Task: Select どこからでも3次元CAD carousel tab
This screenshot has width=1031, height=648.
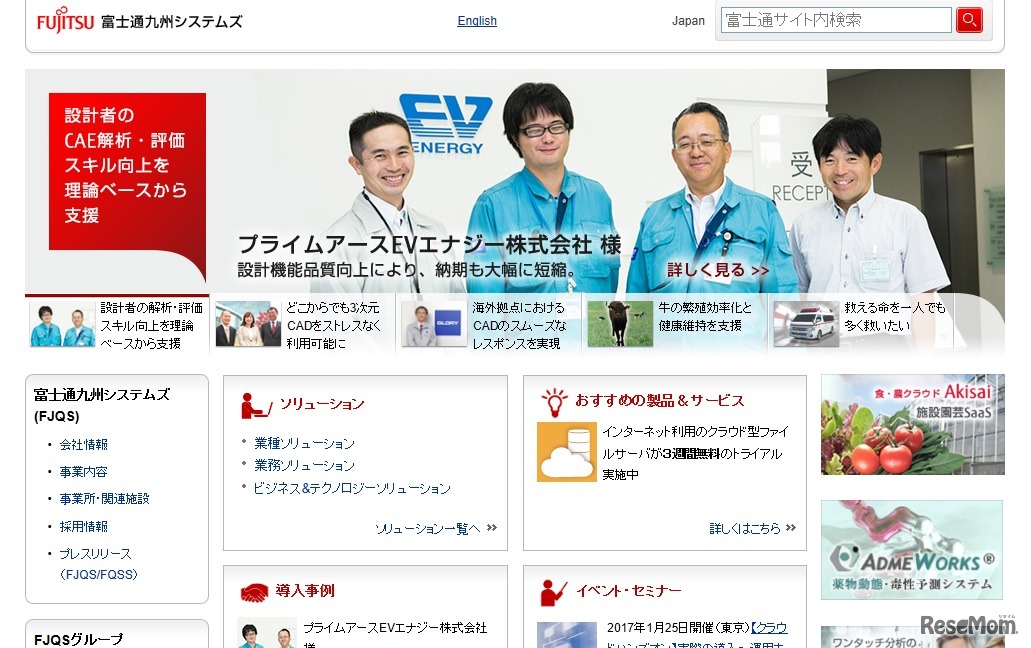Action: click(x=304, y=325)
